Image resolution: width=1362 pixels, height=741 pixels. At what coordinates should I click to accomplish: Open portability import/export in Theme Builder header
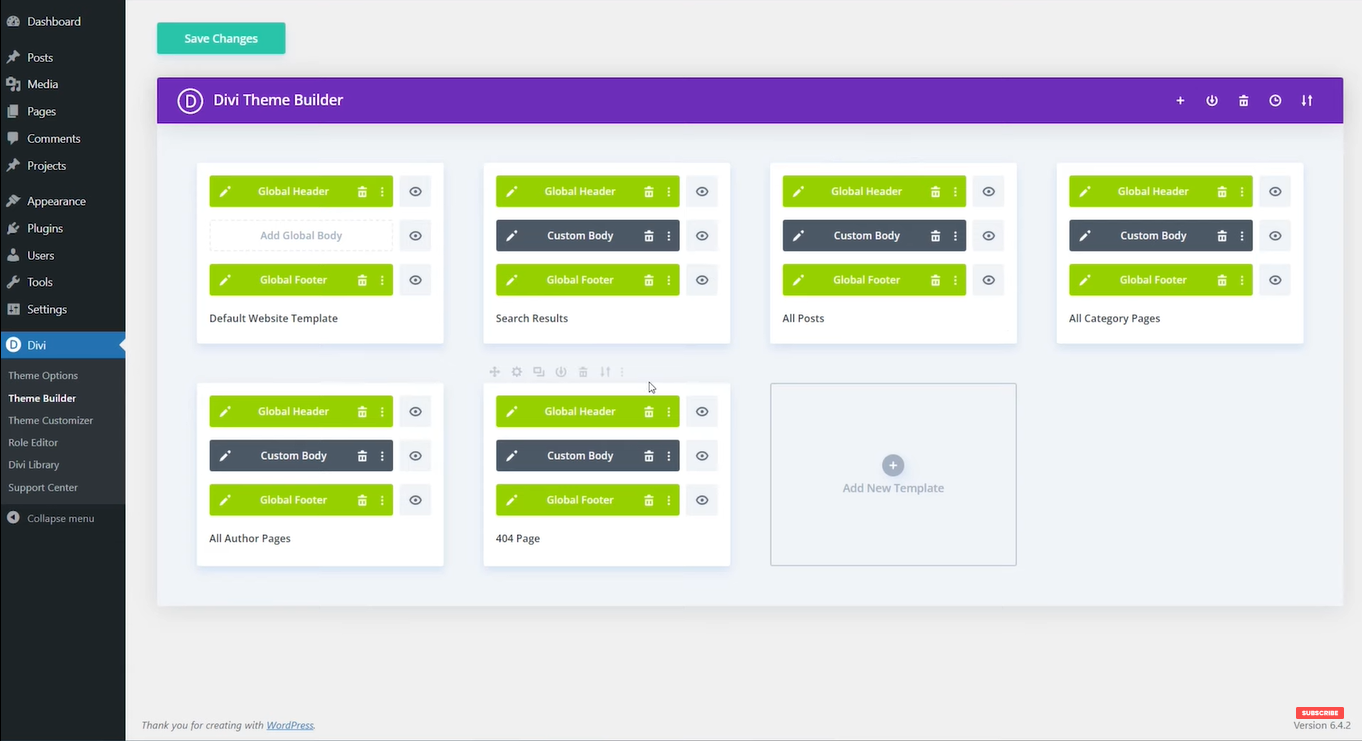1307,101
